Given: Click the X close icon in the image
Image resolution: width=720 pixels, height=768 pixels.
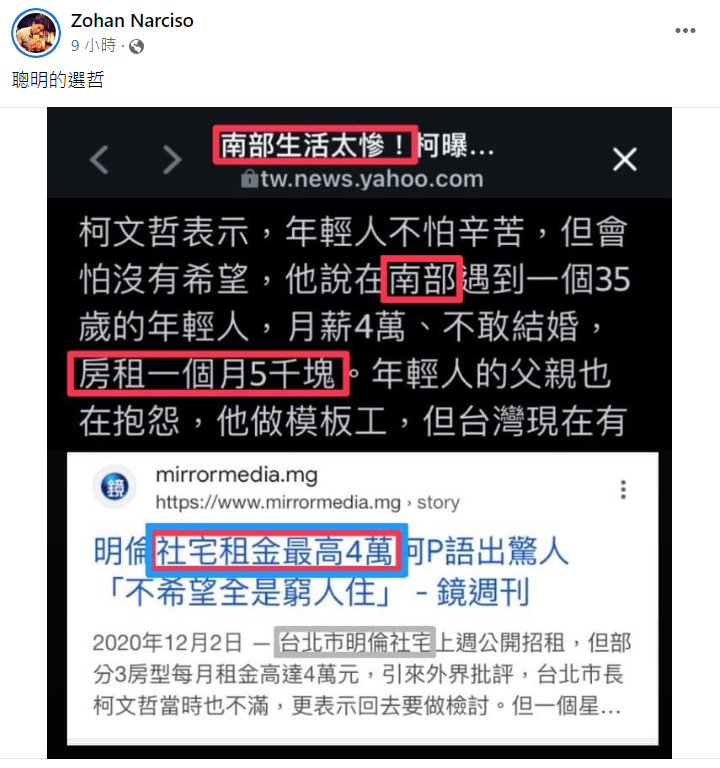Looking at the screenshot, I should pos(624,159).
